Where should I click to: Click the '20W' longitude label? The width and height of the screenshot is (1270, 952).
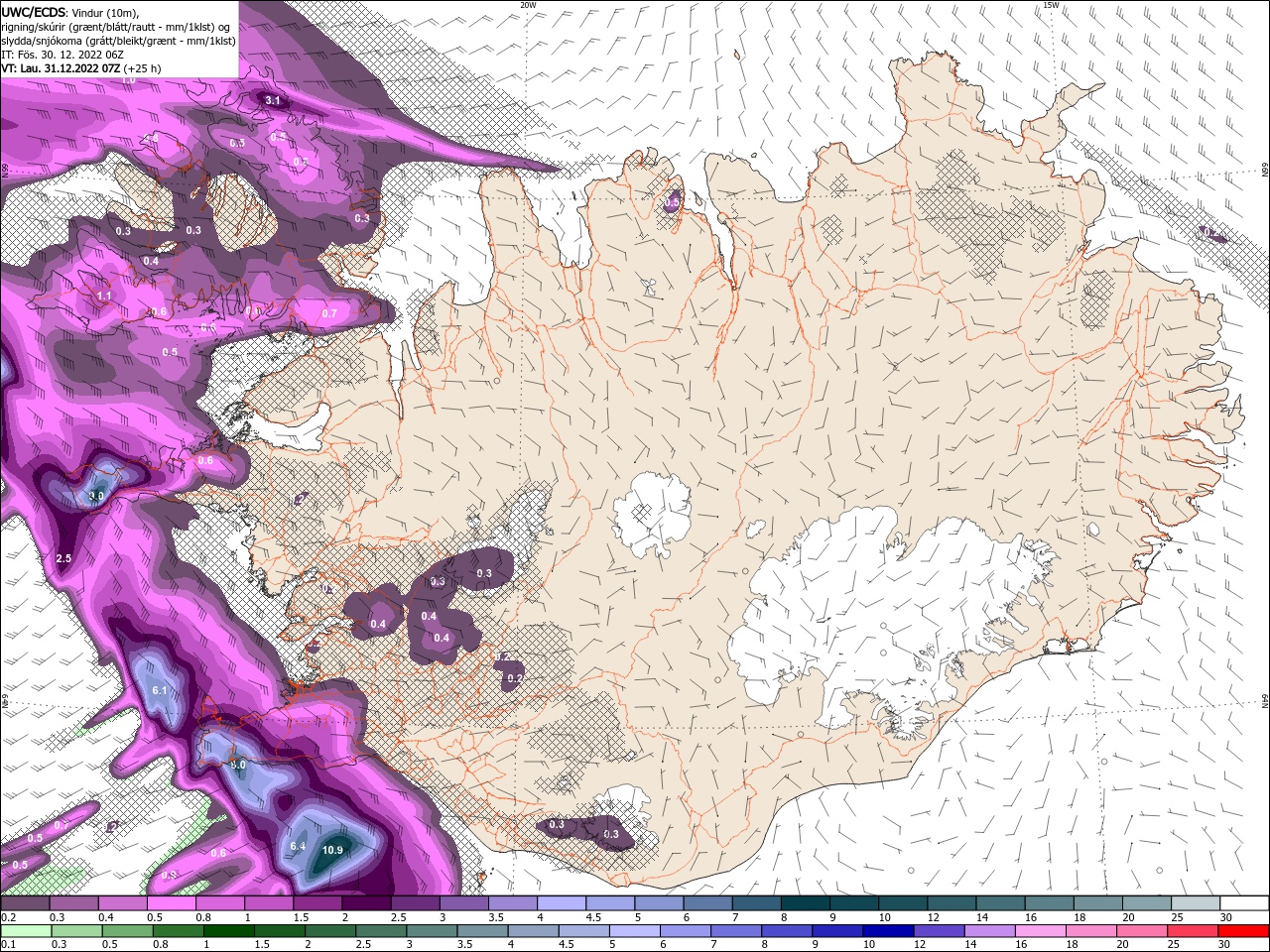point(528,5)
